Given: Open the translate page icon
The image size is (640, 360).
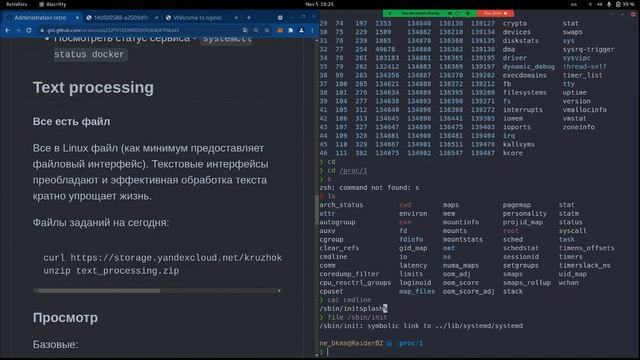Looking at the screenshot, I should pyautogui.click(x=245, y=30).
